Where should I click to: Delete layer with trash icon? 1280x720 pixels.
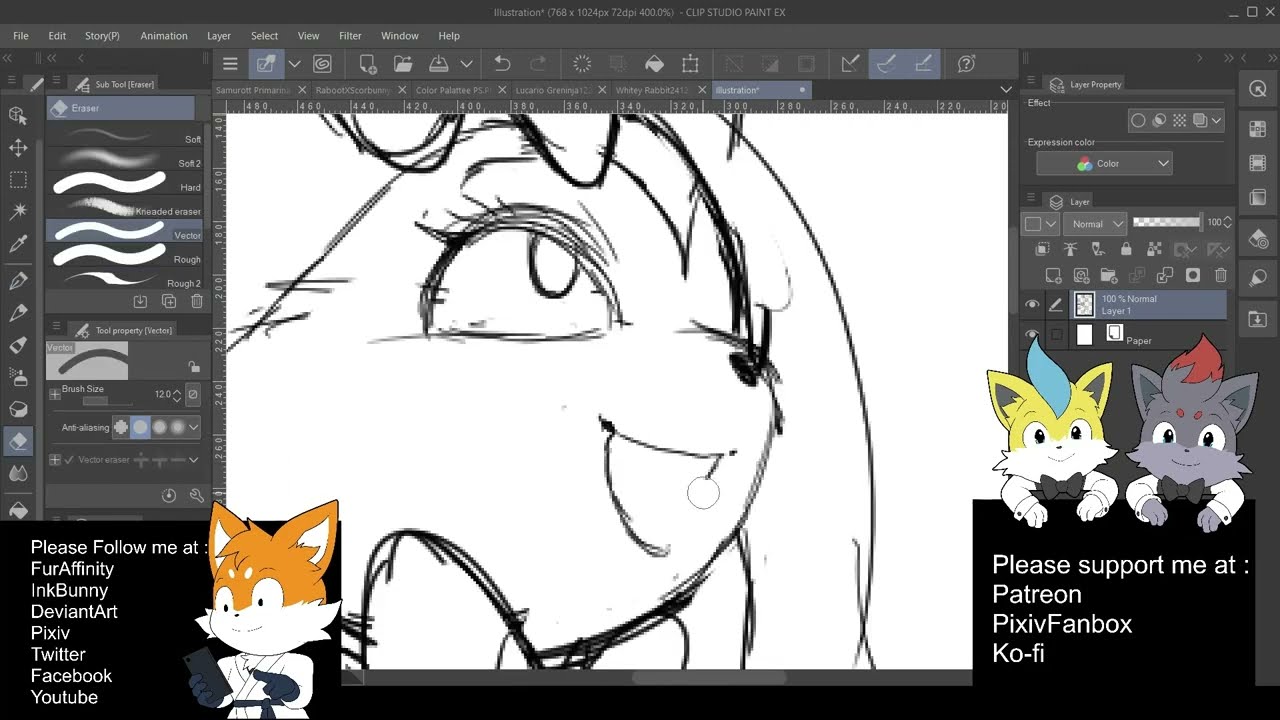click(x=1221, y=275)
